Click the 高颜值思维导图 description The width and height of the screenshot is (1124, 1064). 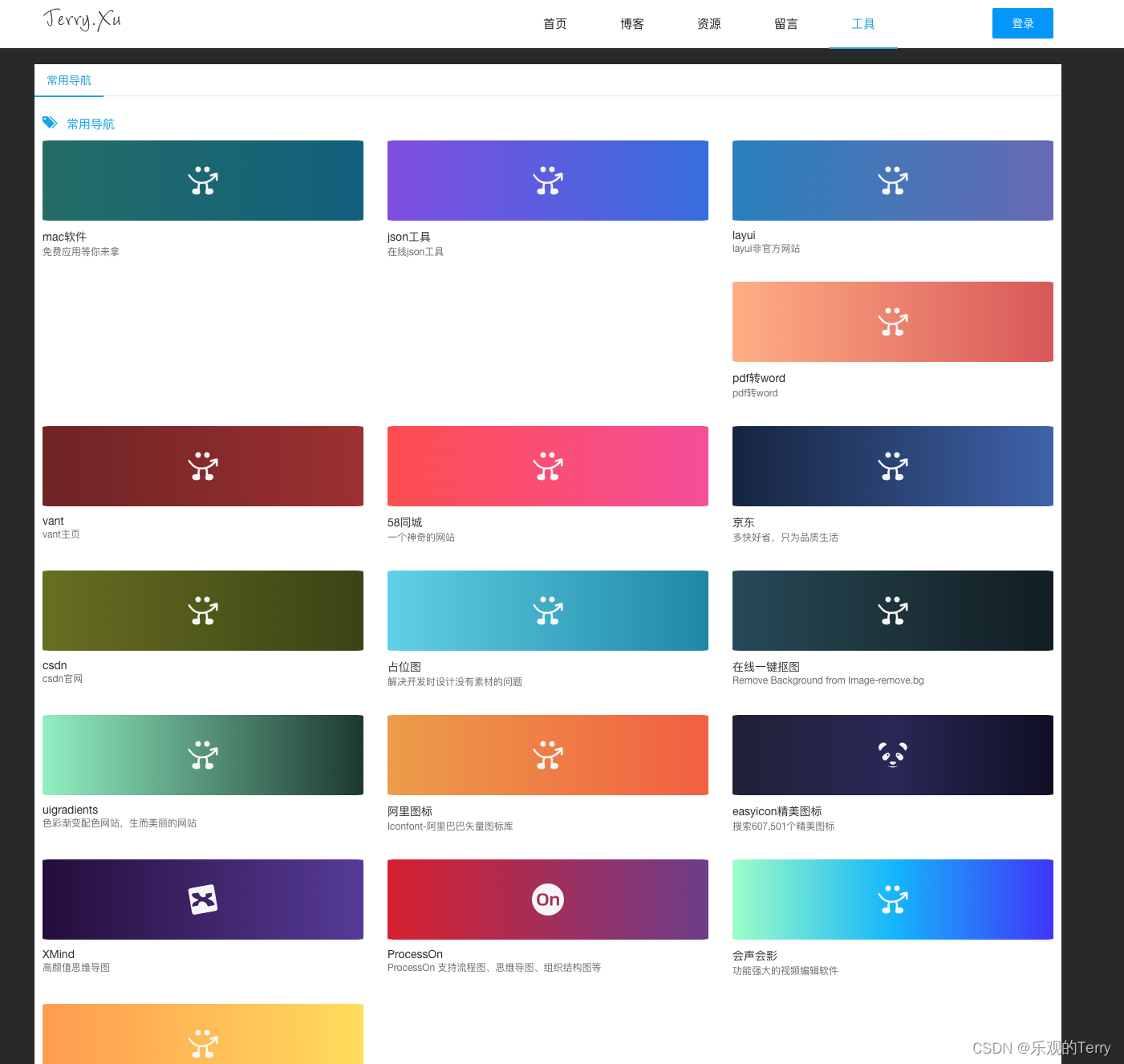pos(76,968)
